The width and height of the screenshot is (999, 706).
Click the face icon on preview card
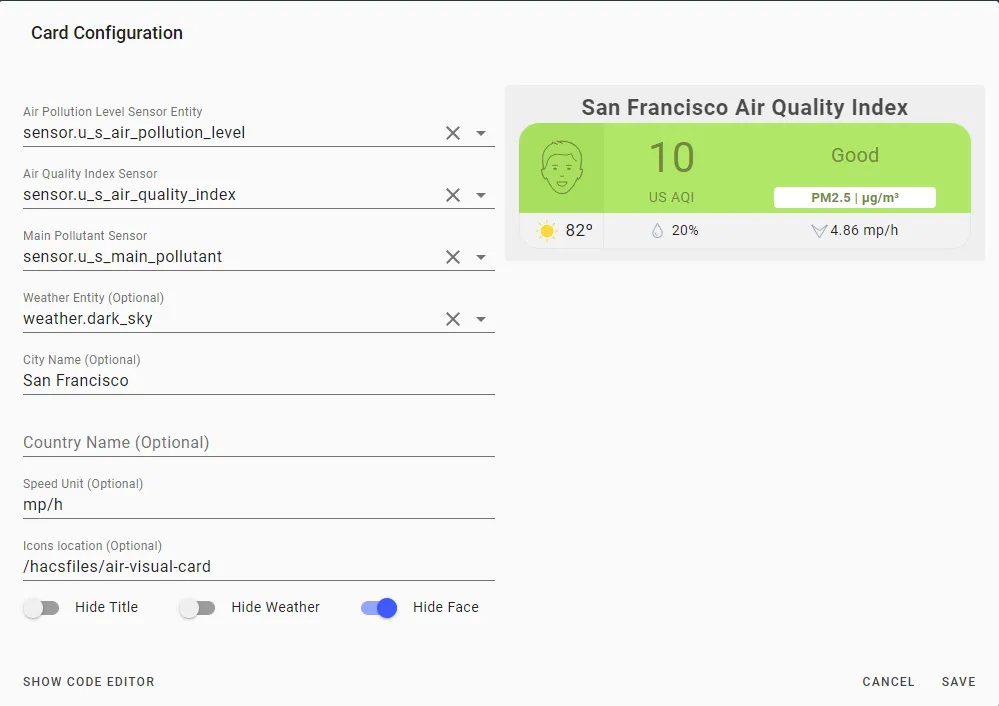click(x=561, y=168)
